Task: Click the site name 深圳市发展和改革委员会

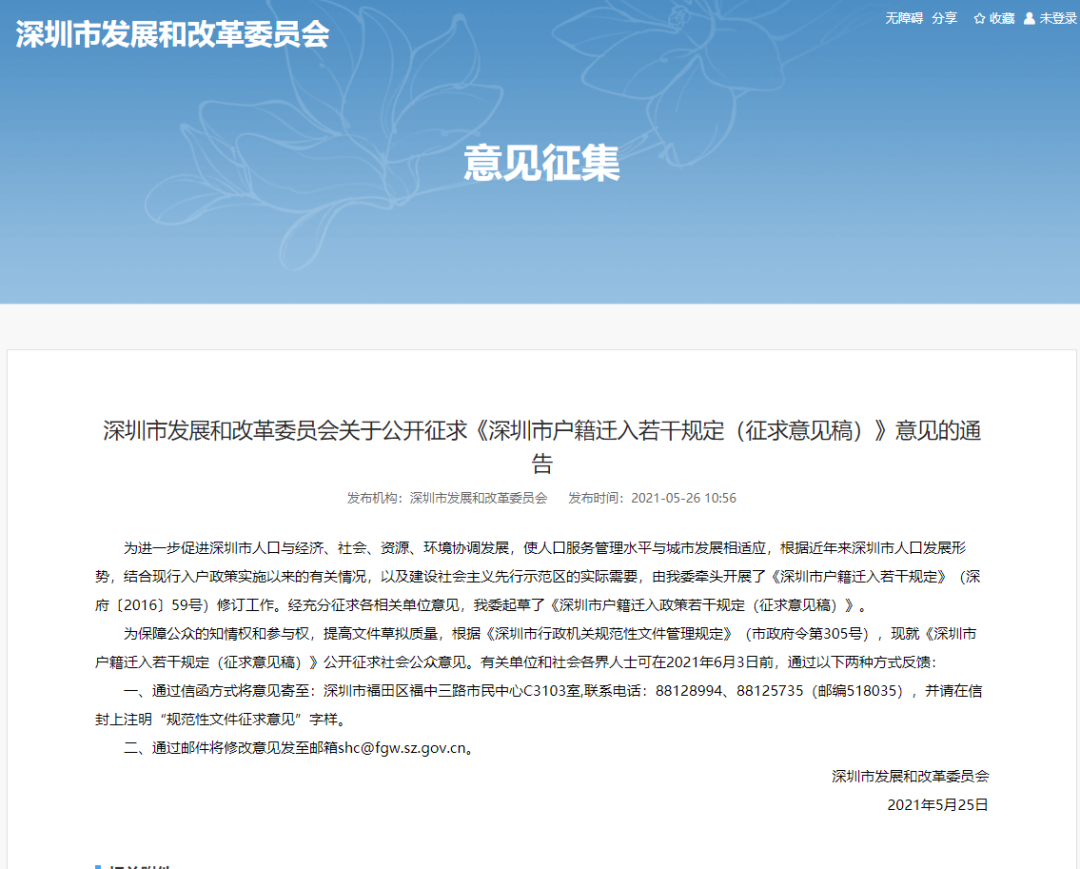Action: [172, 33]
